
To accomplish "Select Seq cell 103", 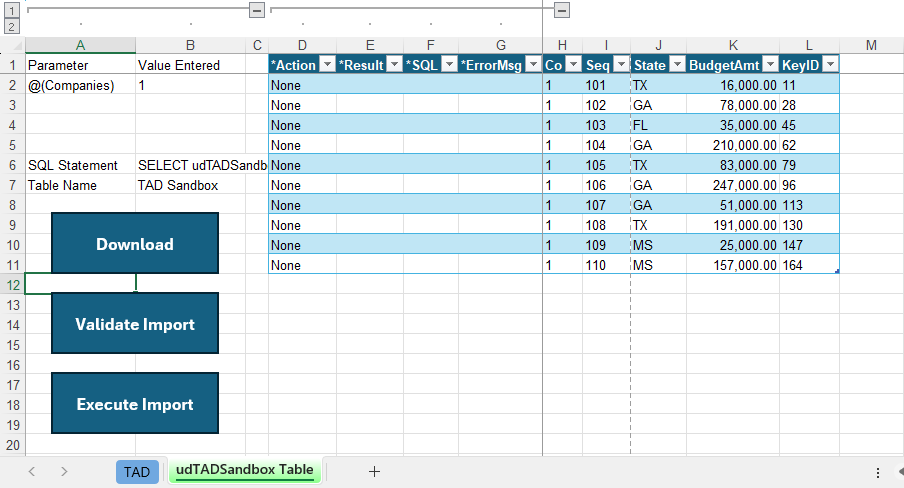I will click(x=607, y=125).
